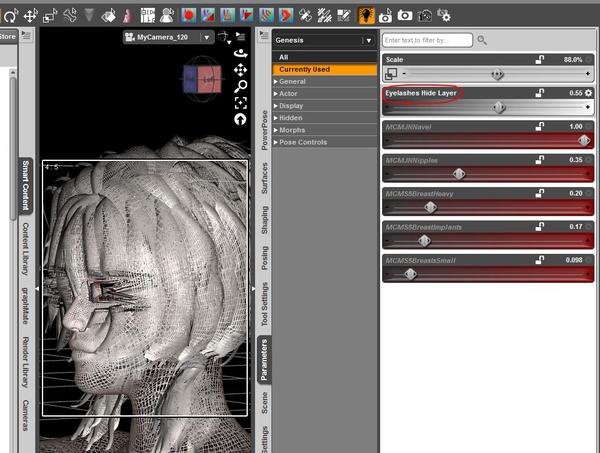Switch to the PowerPose pane tab
The image size is (600, 453).
(x=264, y=130)
